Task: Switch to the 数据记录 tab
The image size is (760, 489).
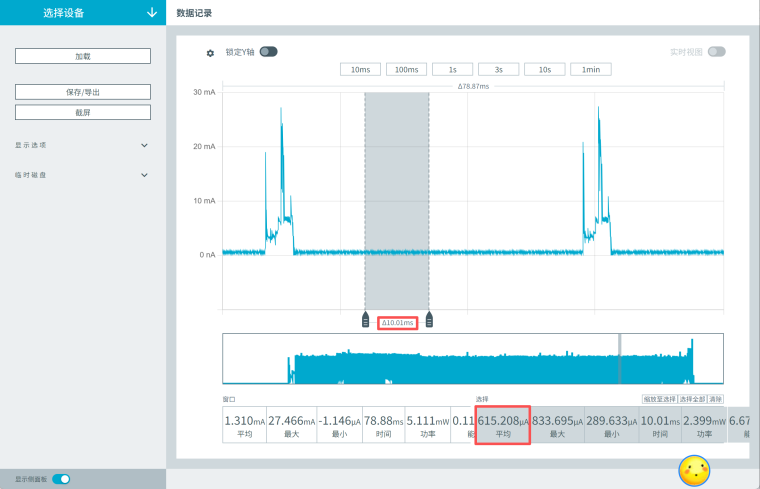Action: [194, 13]
